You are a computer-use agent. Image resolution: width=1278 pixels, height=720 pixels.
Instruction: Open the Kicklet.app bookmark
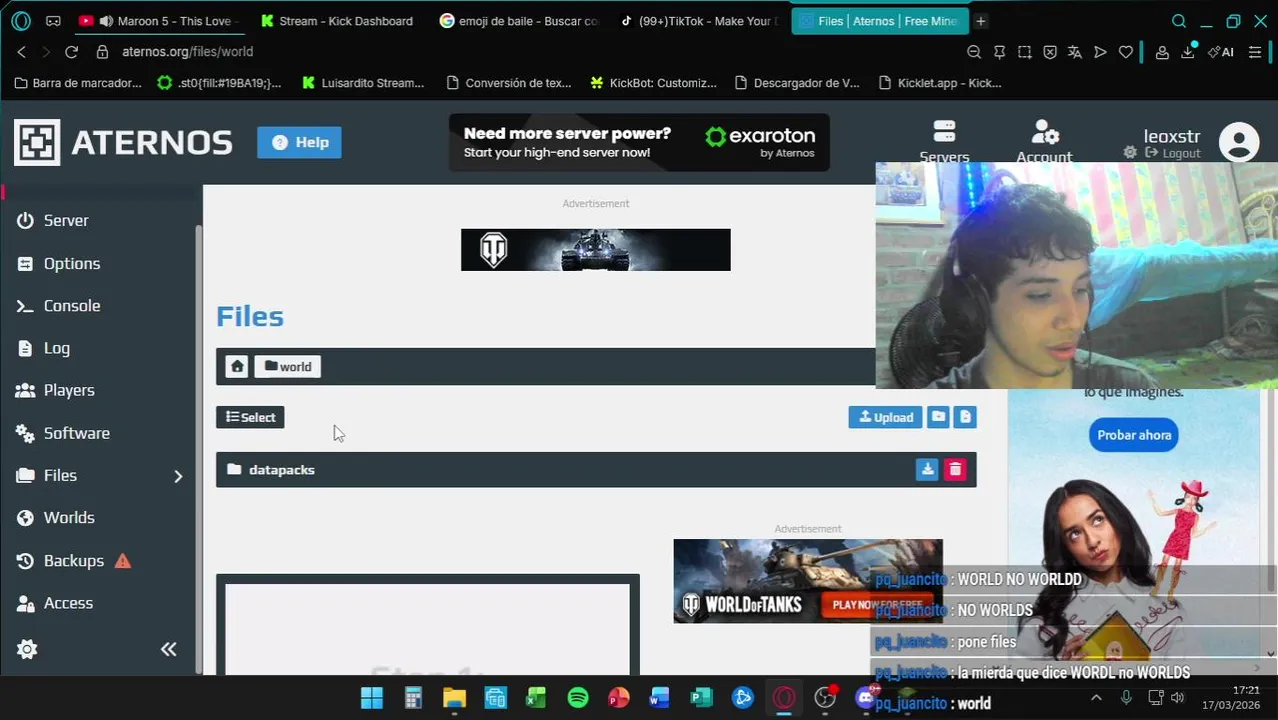(939, 83)
